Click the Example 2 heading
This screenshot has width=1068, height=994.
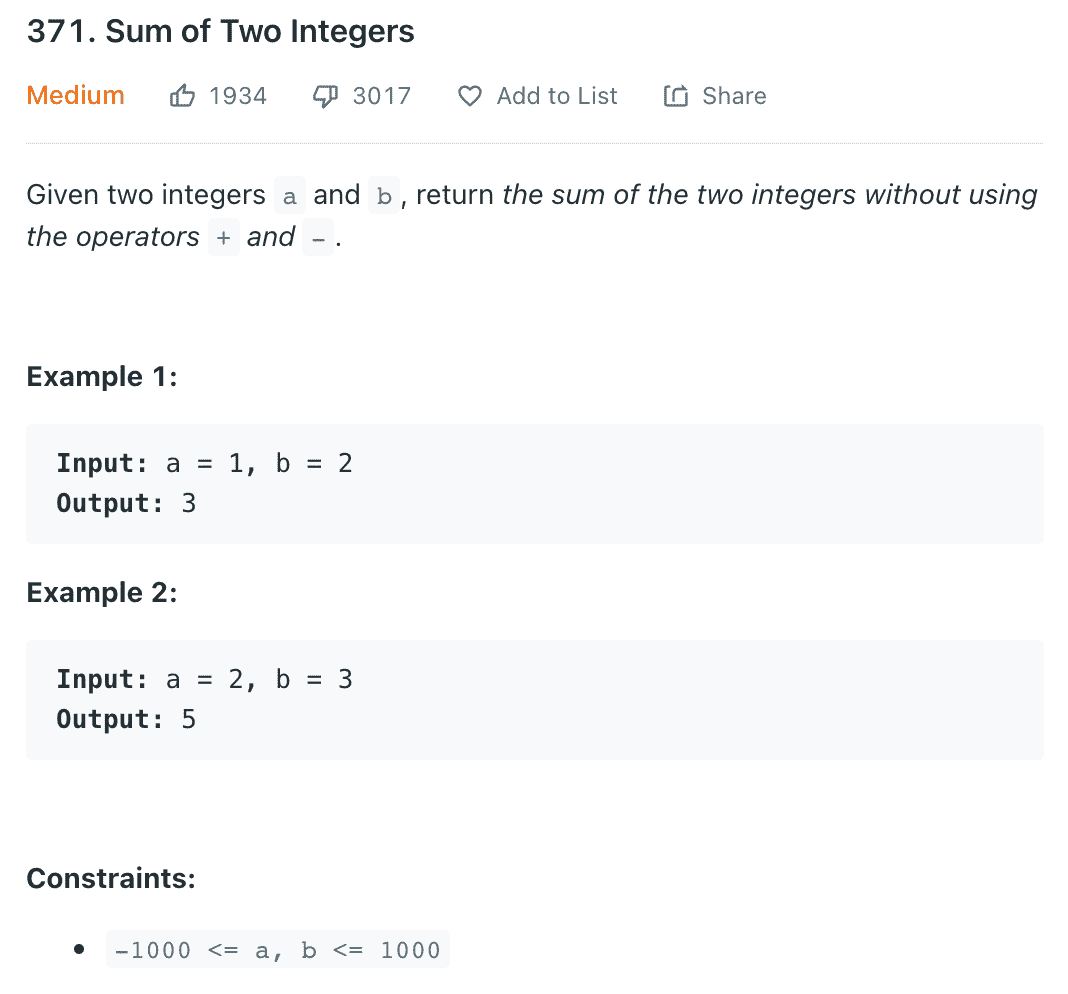click(102, 593)
